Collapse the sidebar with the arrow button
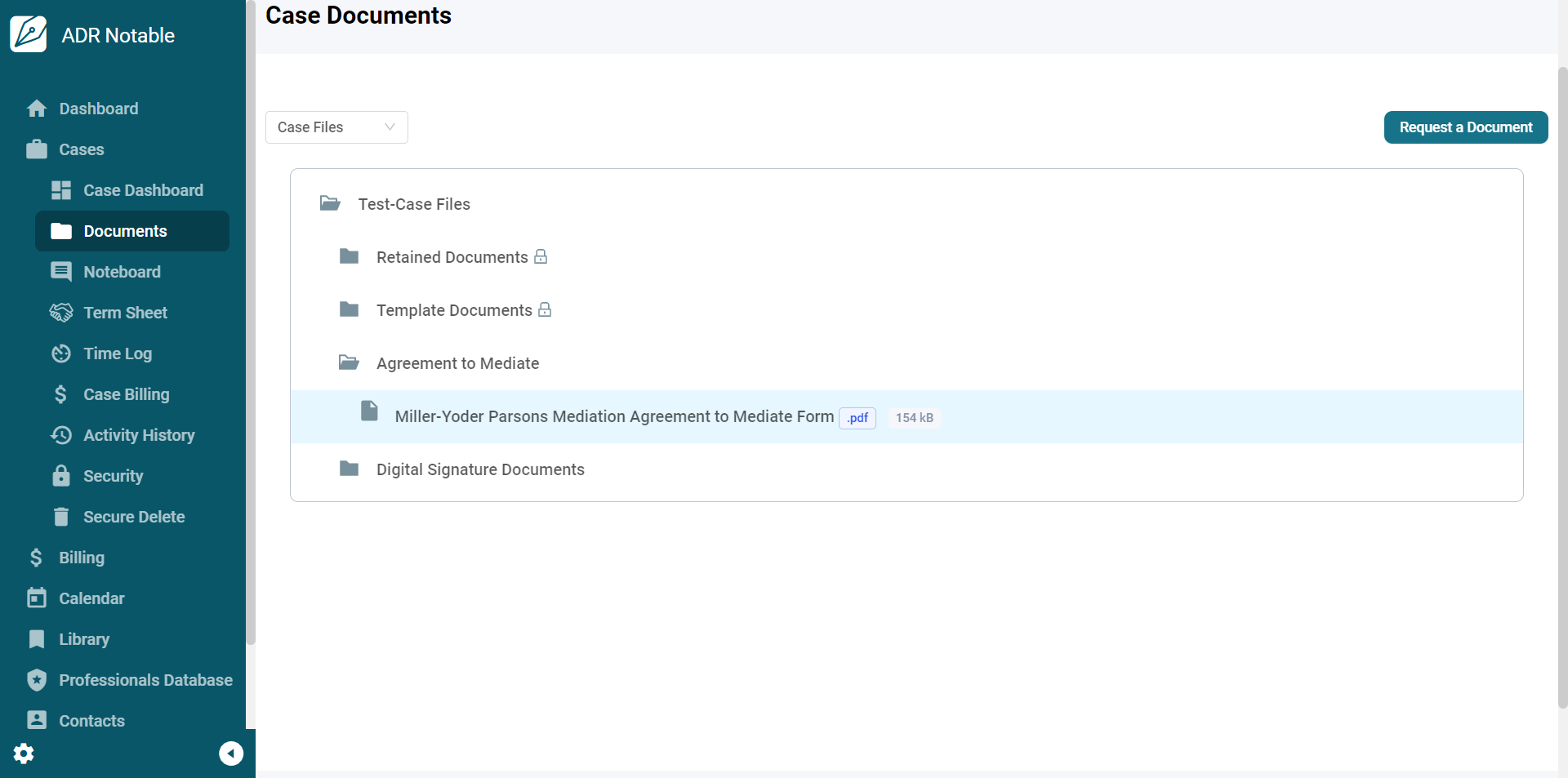 (231, 753)
